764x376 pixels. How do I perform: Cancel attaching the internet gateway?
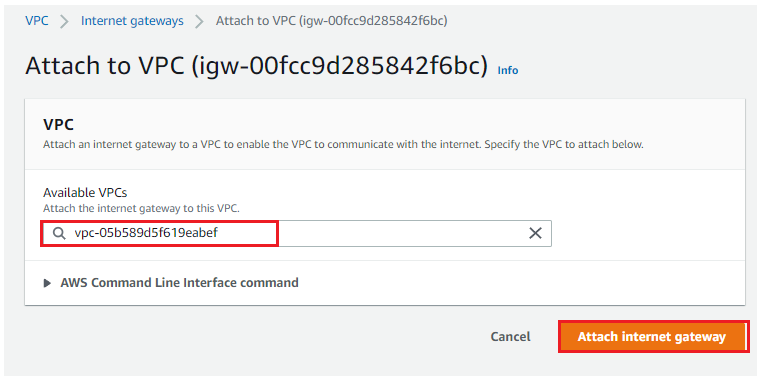[x=510, y=337]
